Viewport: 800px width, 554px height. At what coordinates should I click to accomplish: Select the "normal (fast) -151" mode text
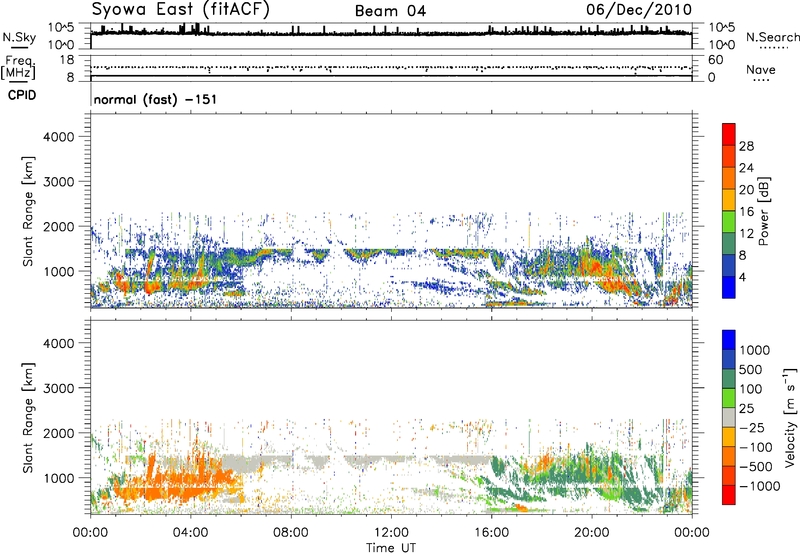[155, 99]
